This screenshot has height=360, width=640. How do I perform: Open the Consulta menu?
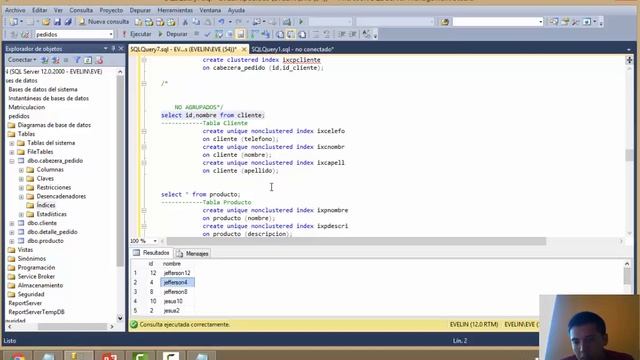(81, 10)
